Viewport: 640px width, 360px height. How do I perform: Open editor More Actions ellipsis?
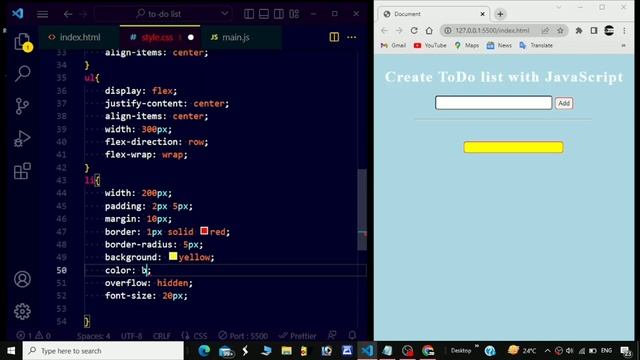pyautogui.click(x=351, y=37)
